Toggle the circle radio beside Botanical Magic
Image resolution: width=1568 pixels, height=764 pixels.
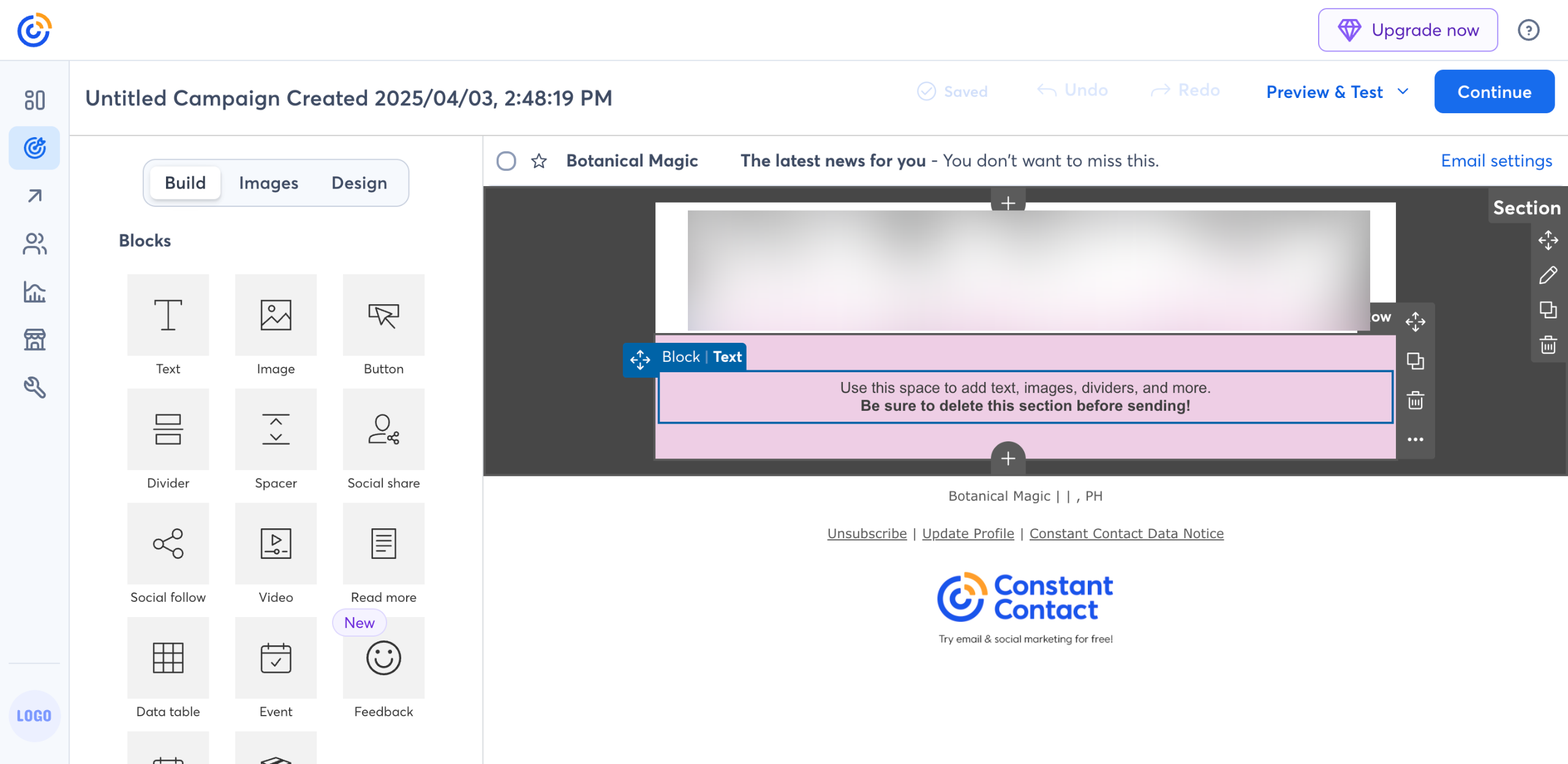pyautogui.click(x=506, y=161)
